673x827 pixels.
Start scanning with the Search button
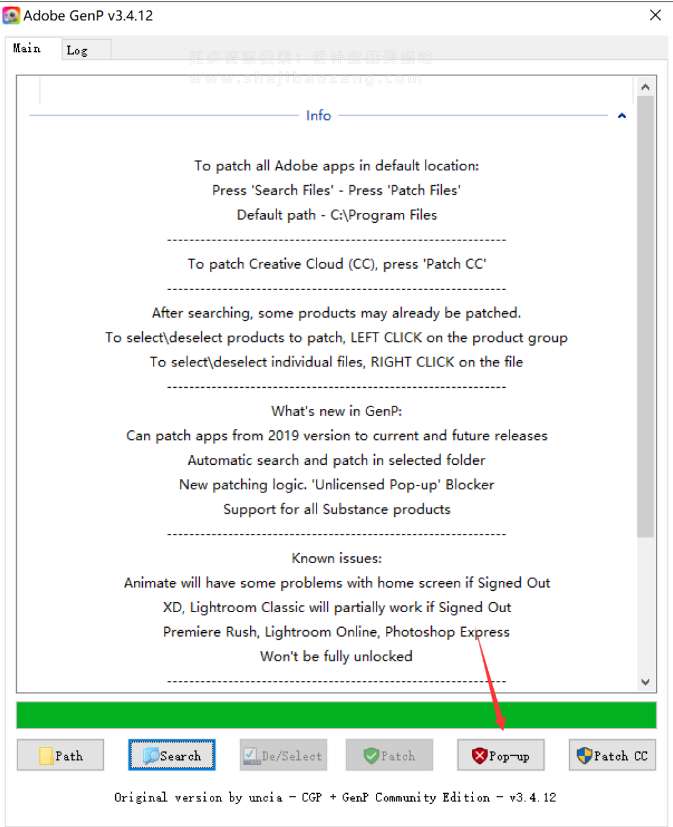coord(171,755)
